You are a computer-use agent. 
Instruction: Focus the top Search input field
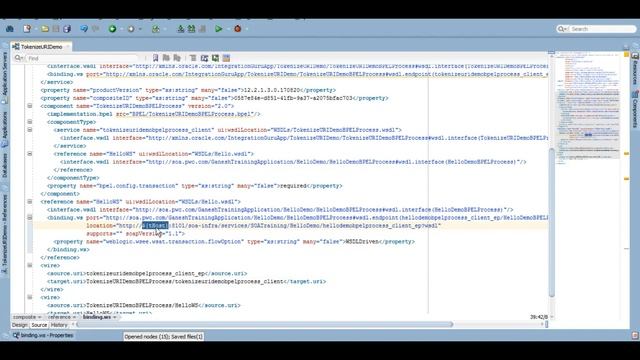click(602, 29)
